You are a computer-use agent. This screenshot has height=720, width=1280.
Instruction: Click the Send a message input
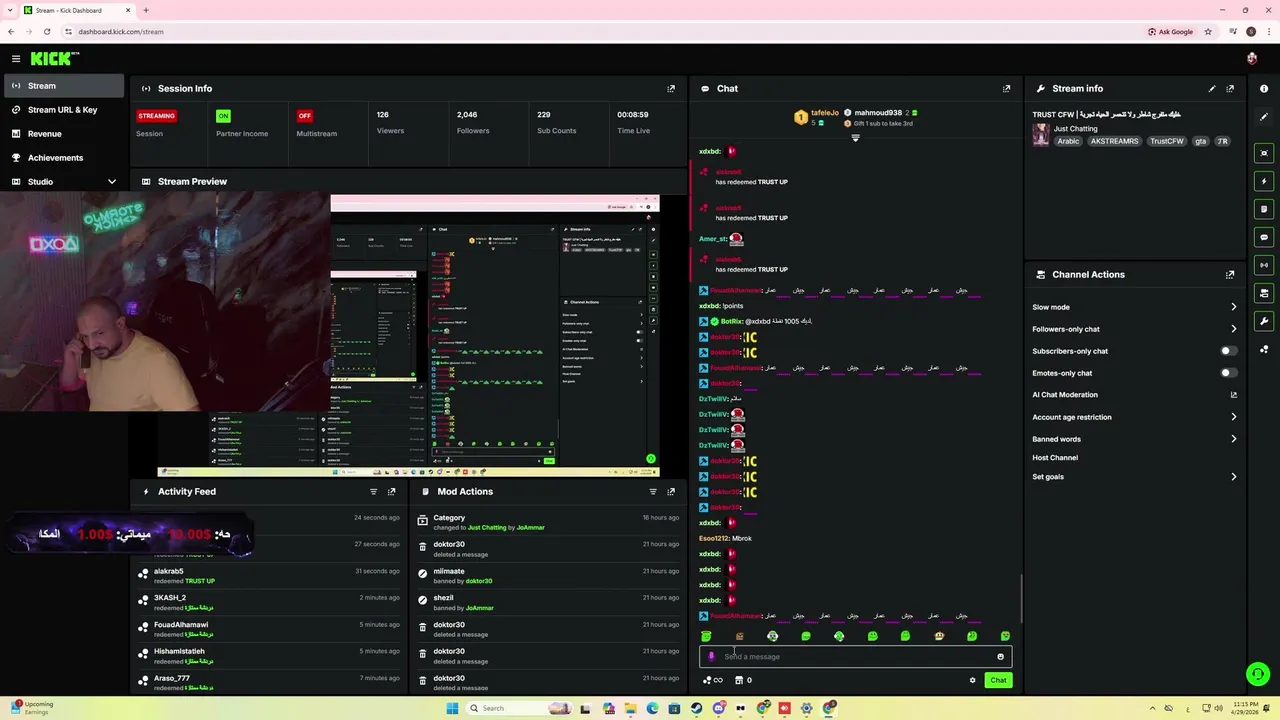pos(855,657)
